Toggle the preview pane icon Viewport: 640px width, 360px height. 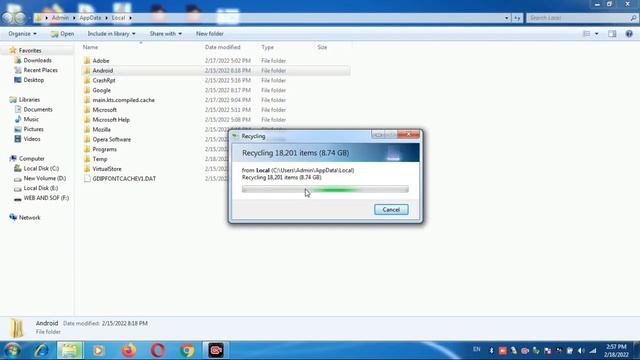[612, 34]
